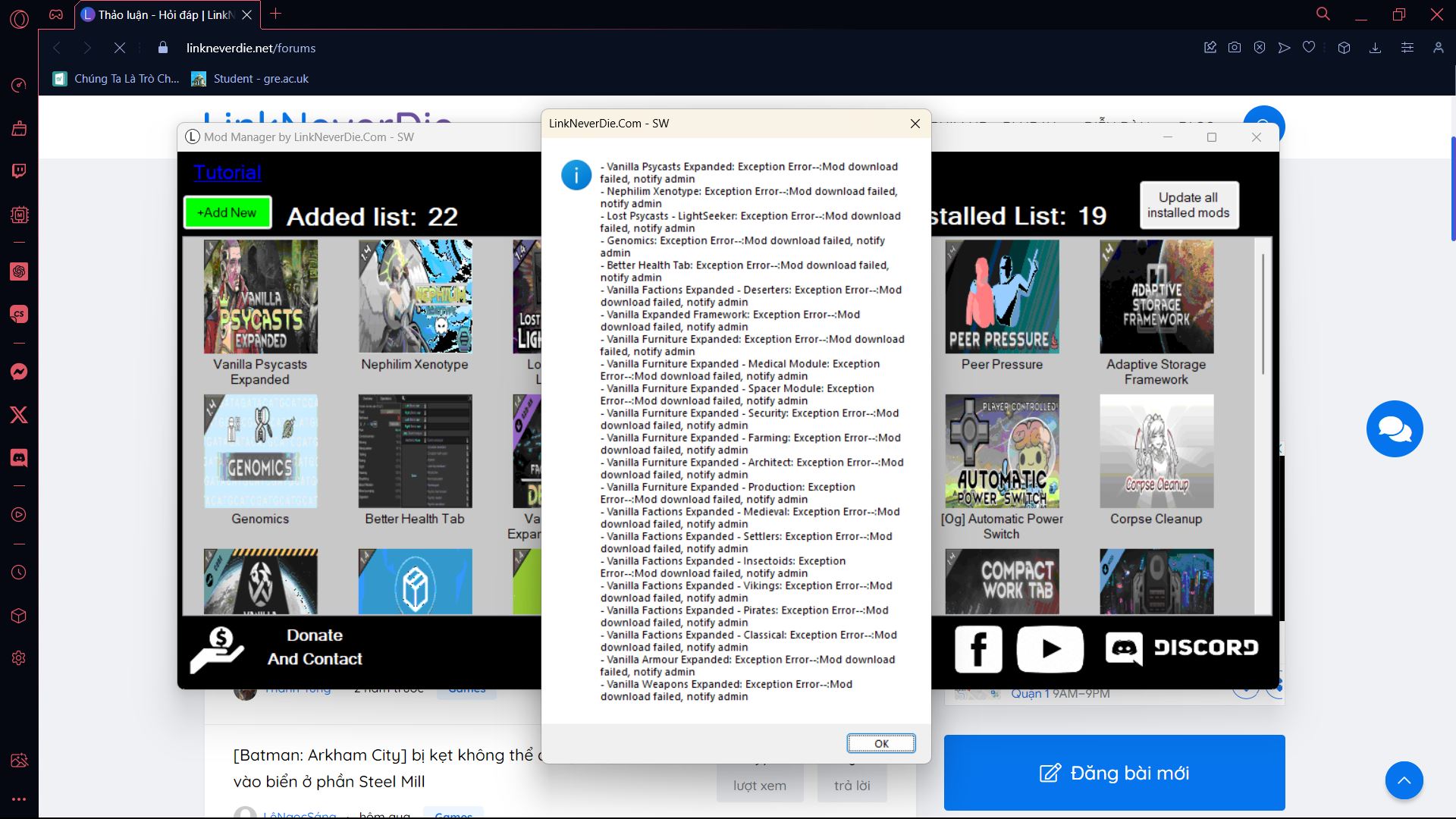Open the Facebook icon in Mod Manager
Viewport: 1456px width, 819px height.
click(977, 648)
